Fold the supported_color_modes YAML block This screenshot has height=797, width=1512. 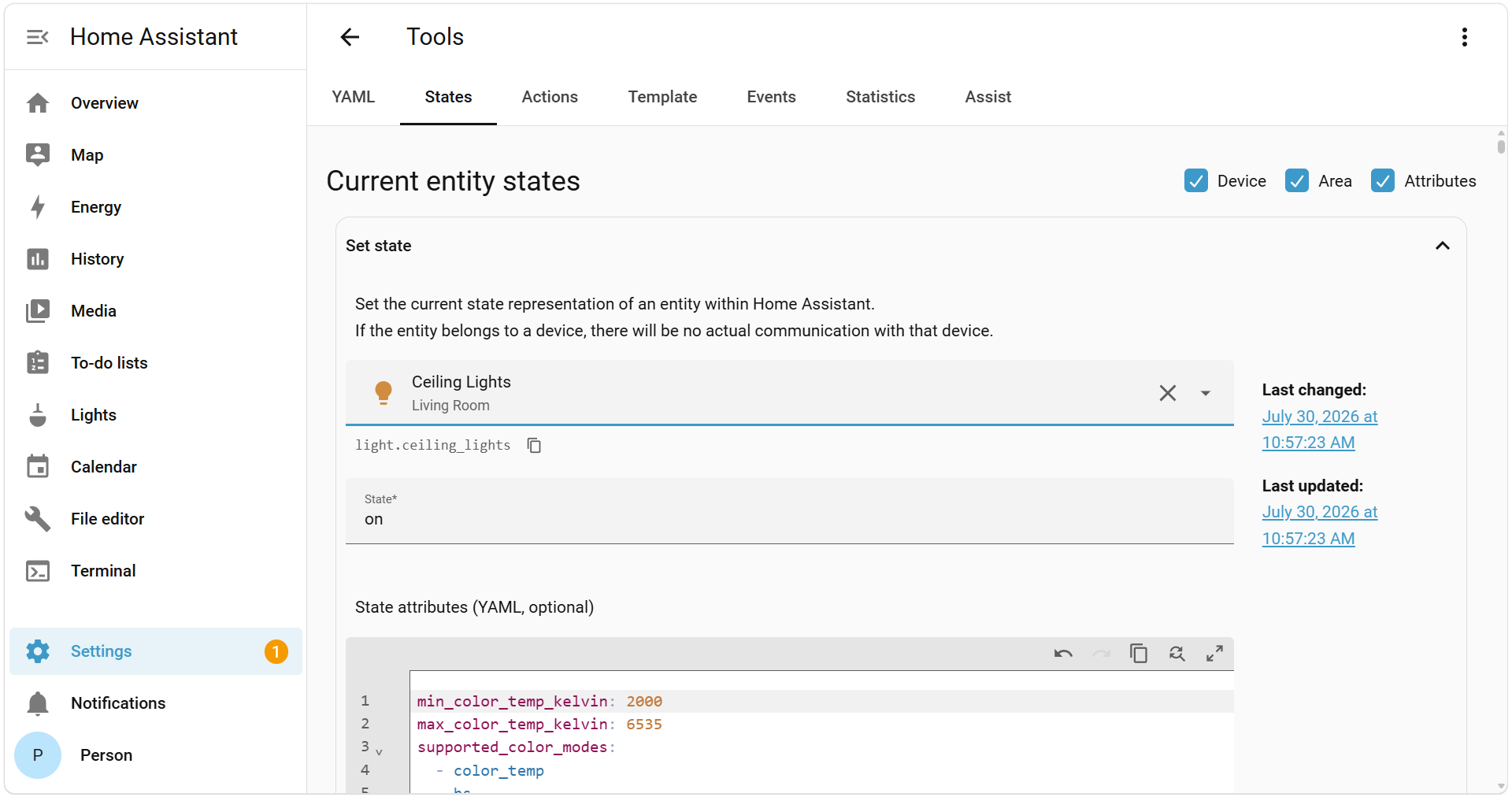pos(379,752)
